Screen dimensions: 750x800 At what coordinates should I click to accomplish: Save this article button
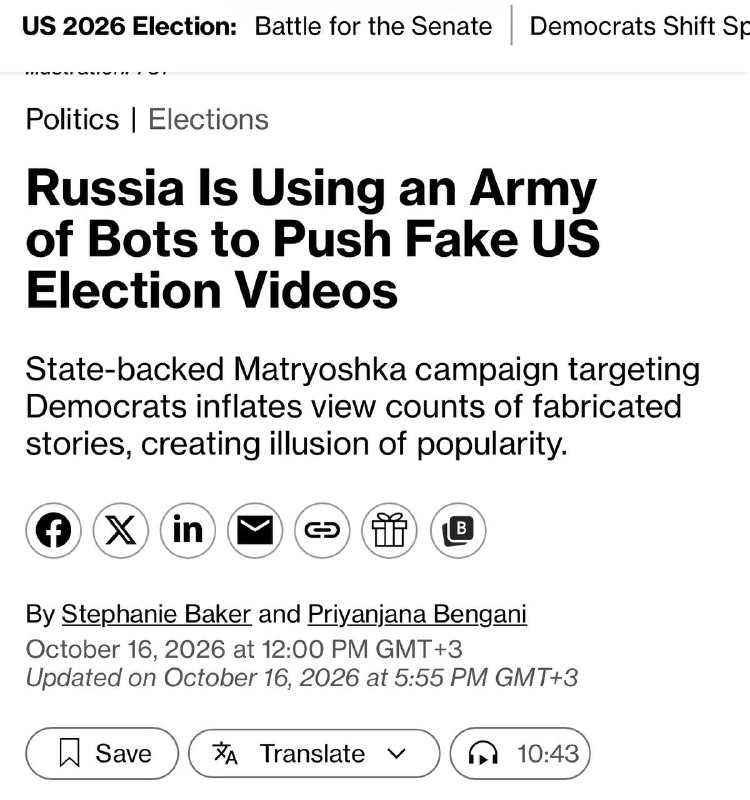(x=102, y=754)
